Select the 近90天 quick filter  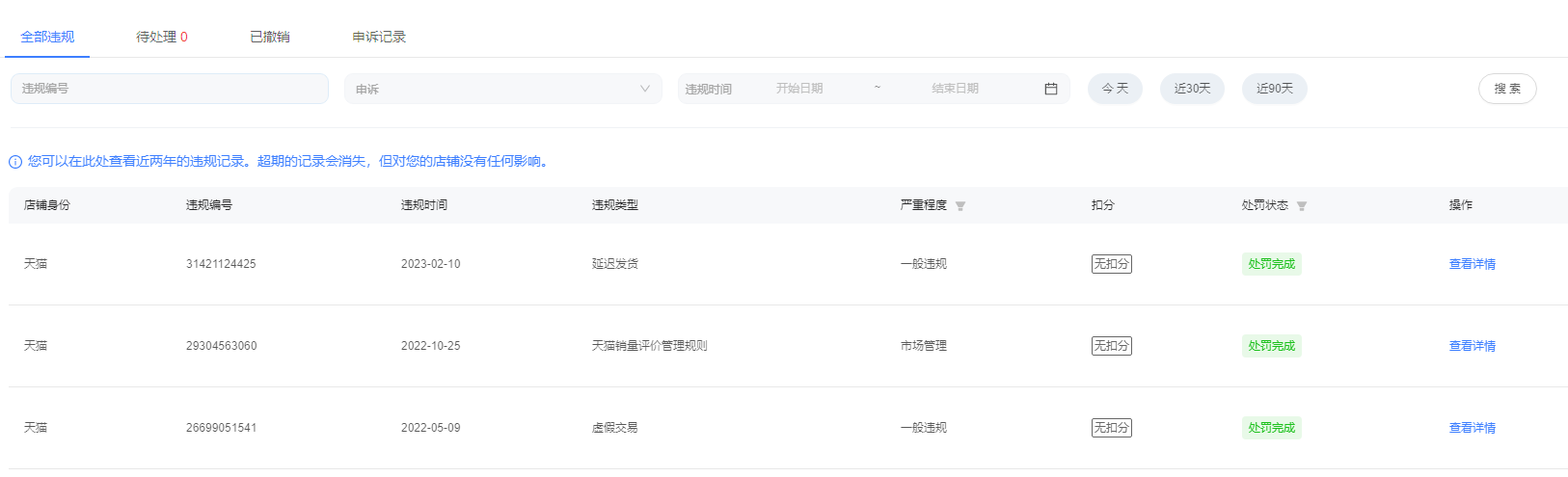(x=1275, y=89)
